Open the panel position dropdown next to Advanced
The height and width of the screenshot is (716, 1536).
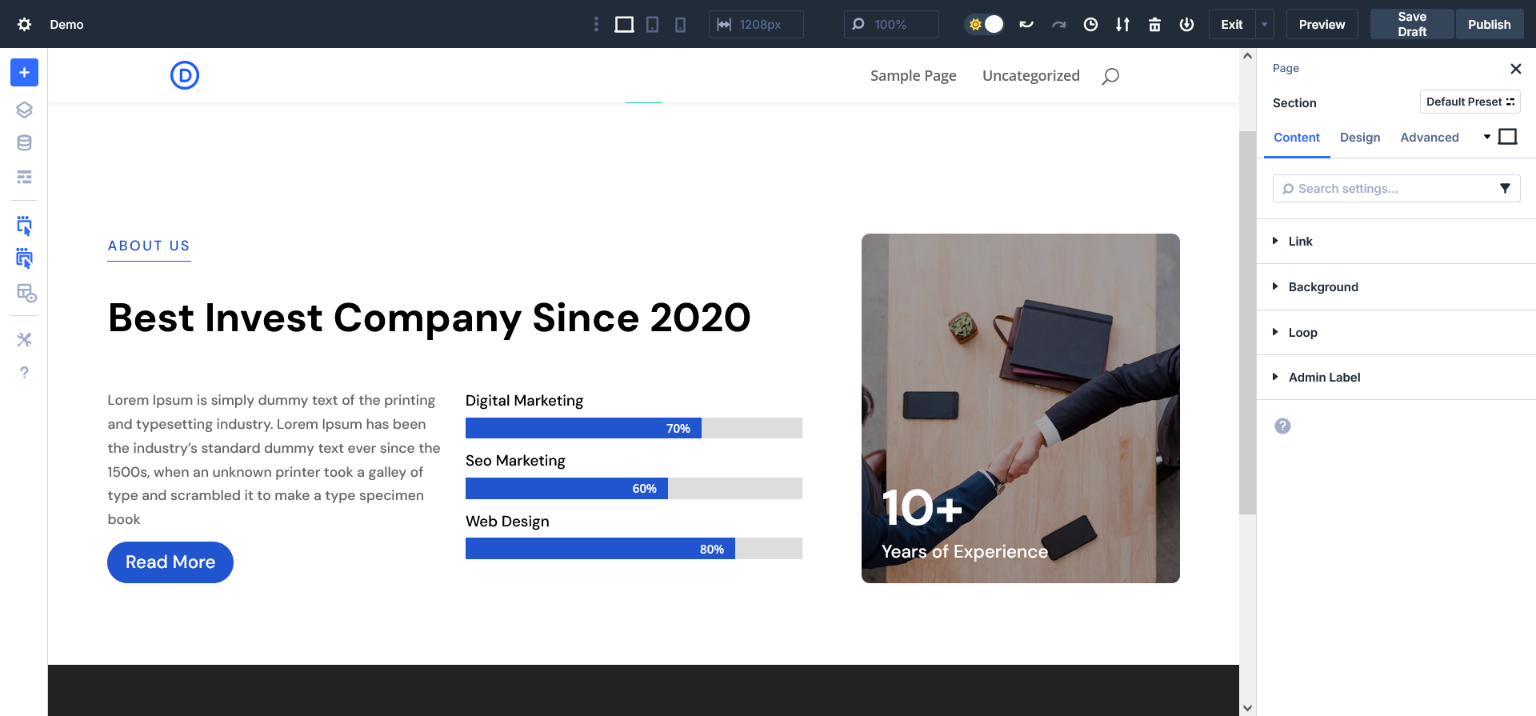[1487, 137]
